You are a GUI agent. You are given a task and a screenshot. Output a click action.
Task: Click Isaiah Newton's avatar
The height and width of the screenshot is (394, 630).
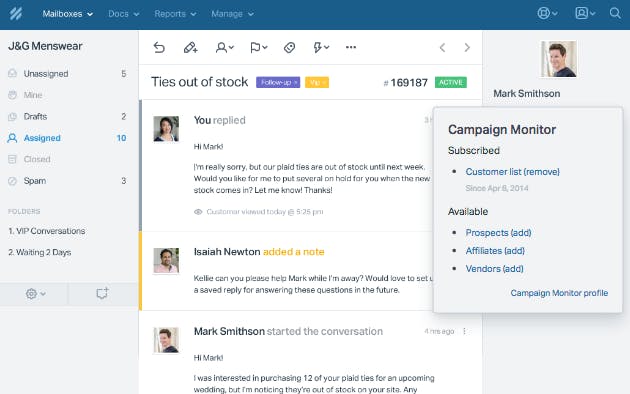pyautogui.click(x=166, y=261)
